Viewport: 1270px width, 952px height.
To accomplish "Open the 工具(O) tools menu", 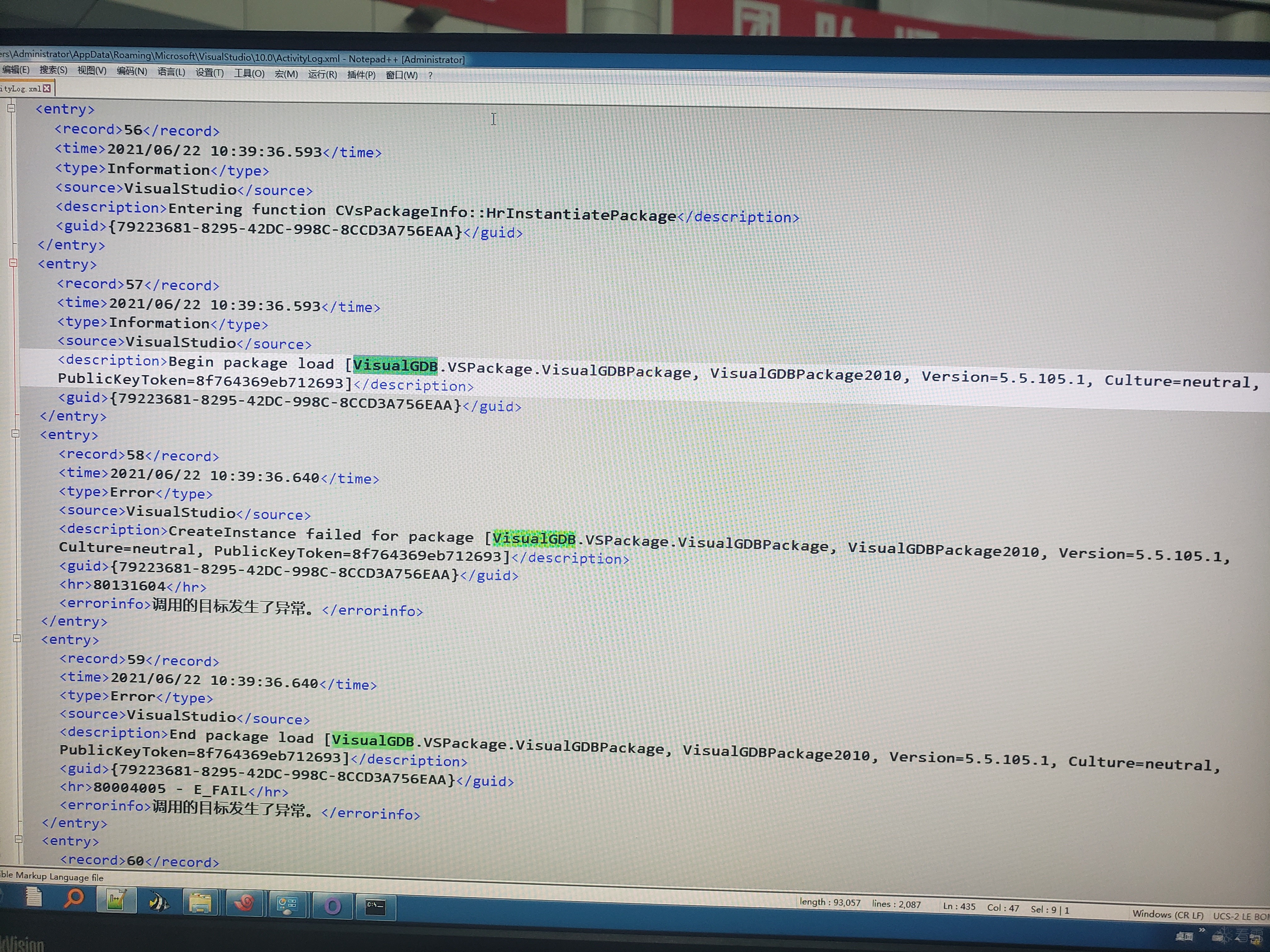I will pyautogui.click(x=249, y=73).
